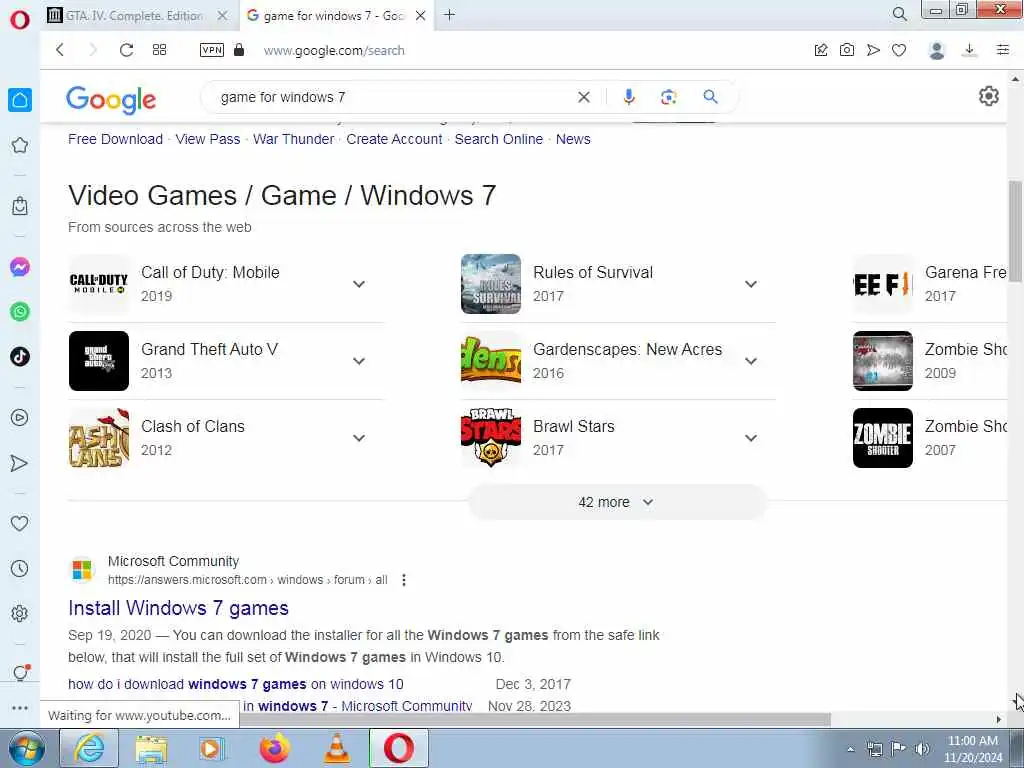
Task: Open the sidebar home icon
Action: [x=20, y=100]
